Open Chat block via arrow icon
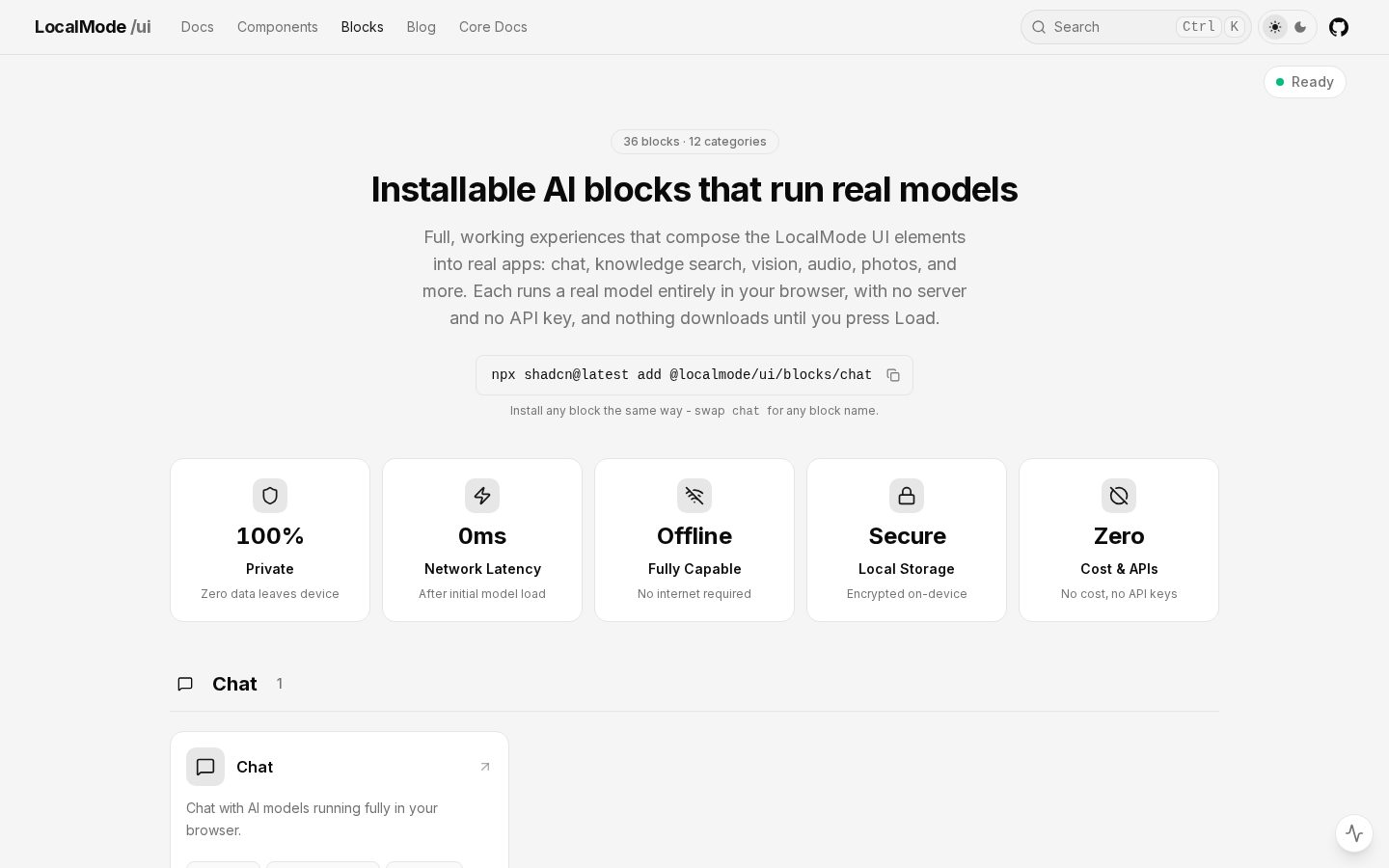 (x=485, y=767)
